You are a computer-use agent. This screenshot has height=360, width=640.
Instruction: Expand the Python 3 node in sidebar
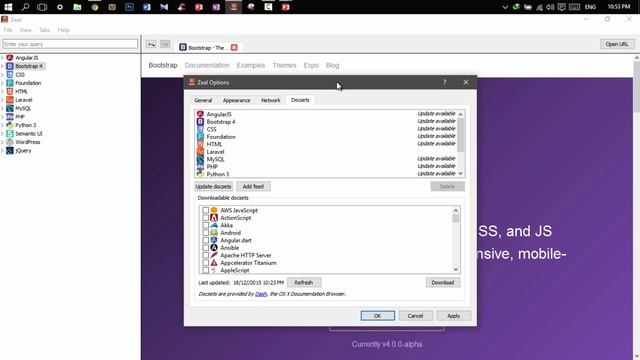click(2, 125)
